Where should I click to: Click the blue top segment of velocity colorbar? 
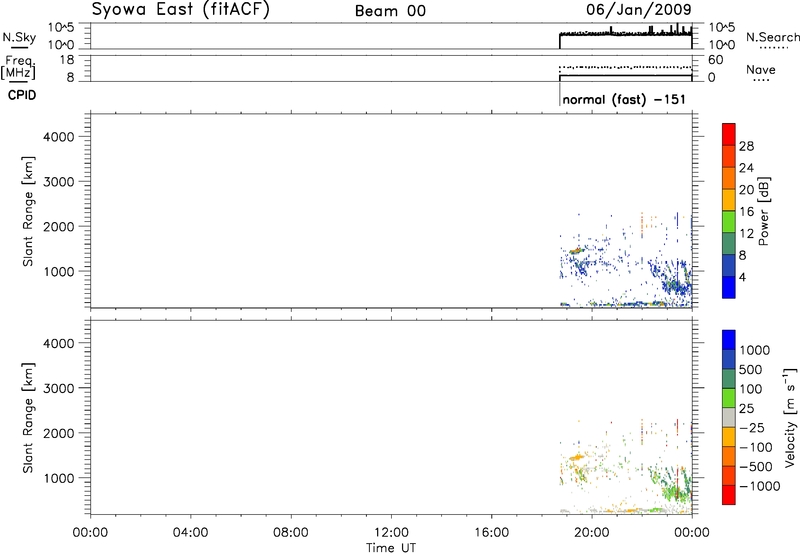pyautogui.click(x=729, y=340)
